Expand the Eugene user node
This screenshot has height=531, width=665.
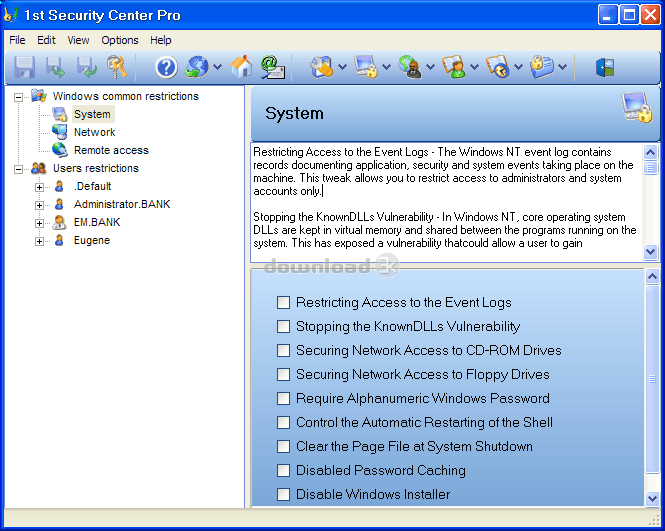click(x=39, y=241)
